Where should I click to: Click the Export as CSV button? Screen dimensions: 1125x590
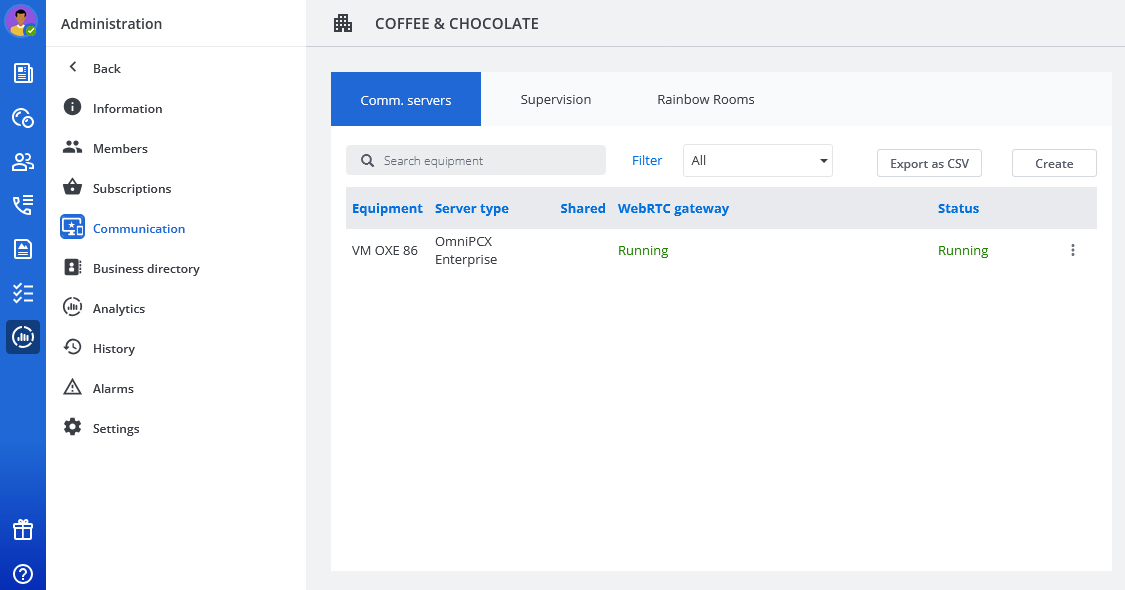pos(929,164)
